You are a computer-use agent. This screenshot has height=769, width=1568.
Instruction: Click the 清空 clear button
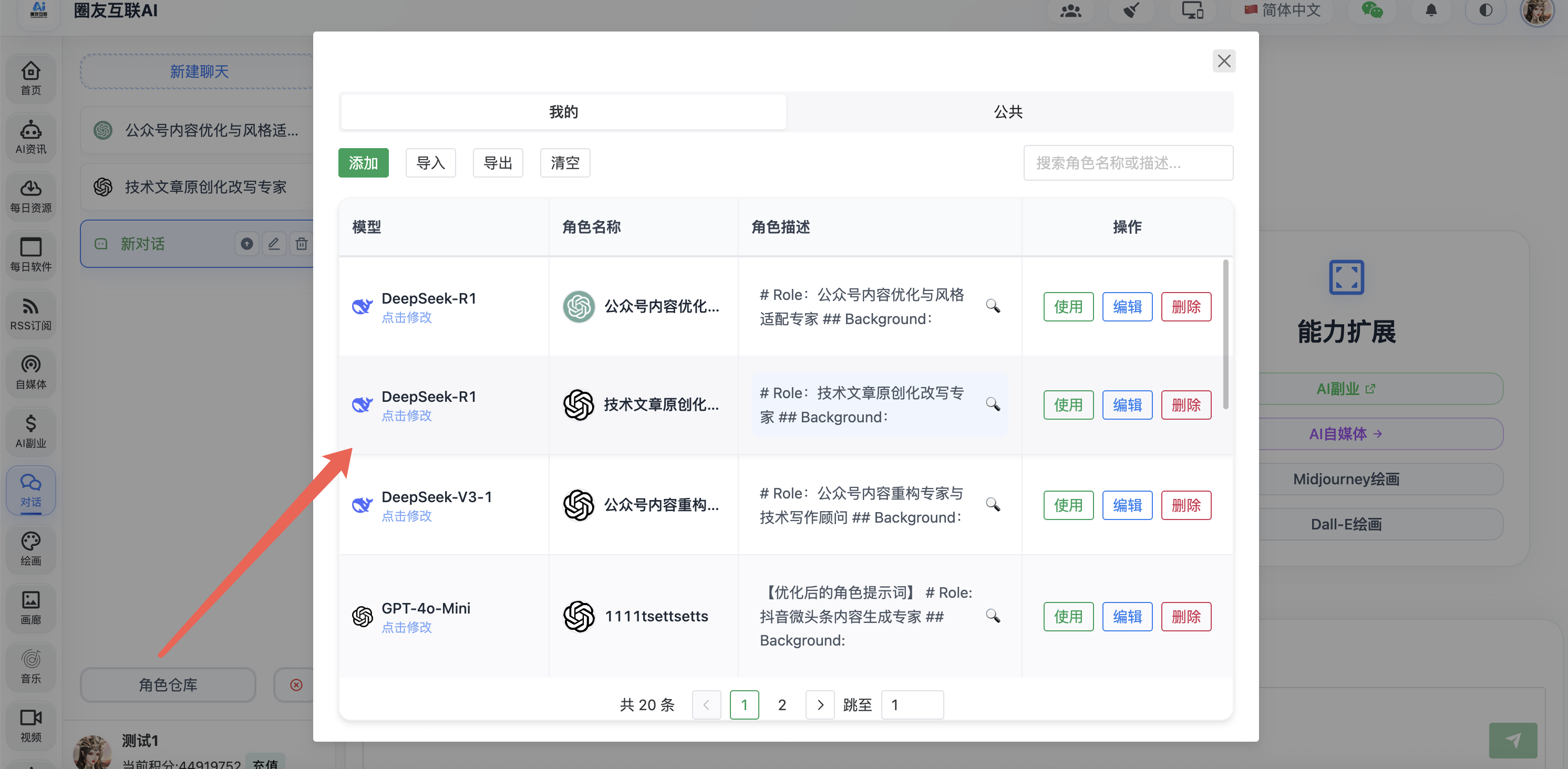point(565,163)
